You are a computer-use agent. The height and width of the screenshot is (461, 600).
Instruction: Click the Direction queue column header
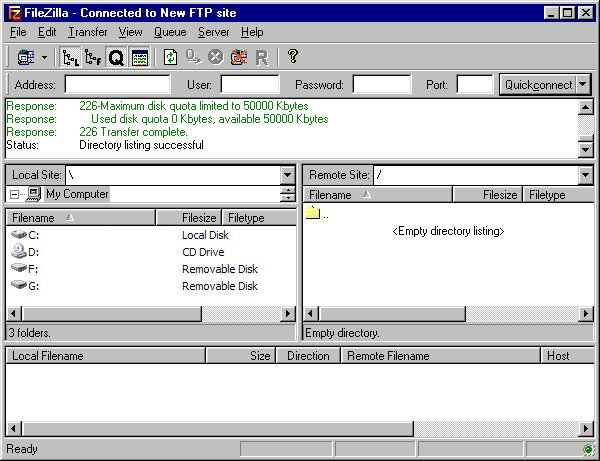pyautogui.click(x=308, y=356)
